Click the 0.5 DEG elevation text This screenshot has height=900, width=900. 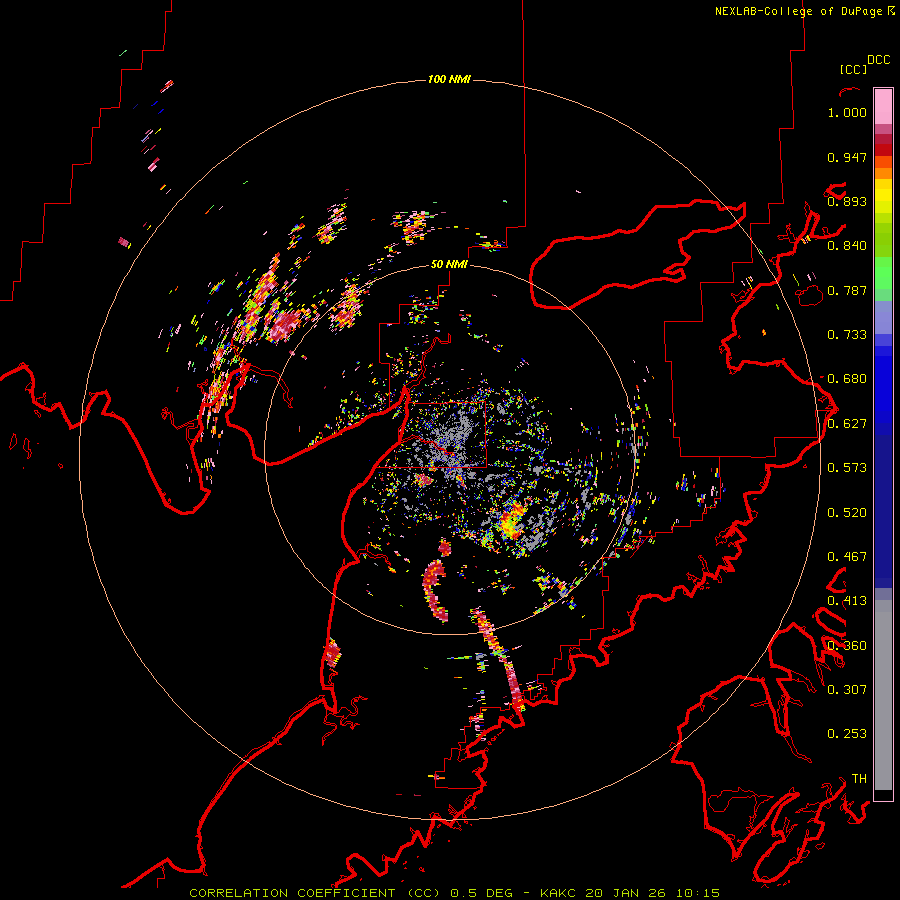coord(481,893)
